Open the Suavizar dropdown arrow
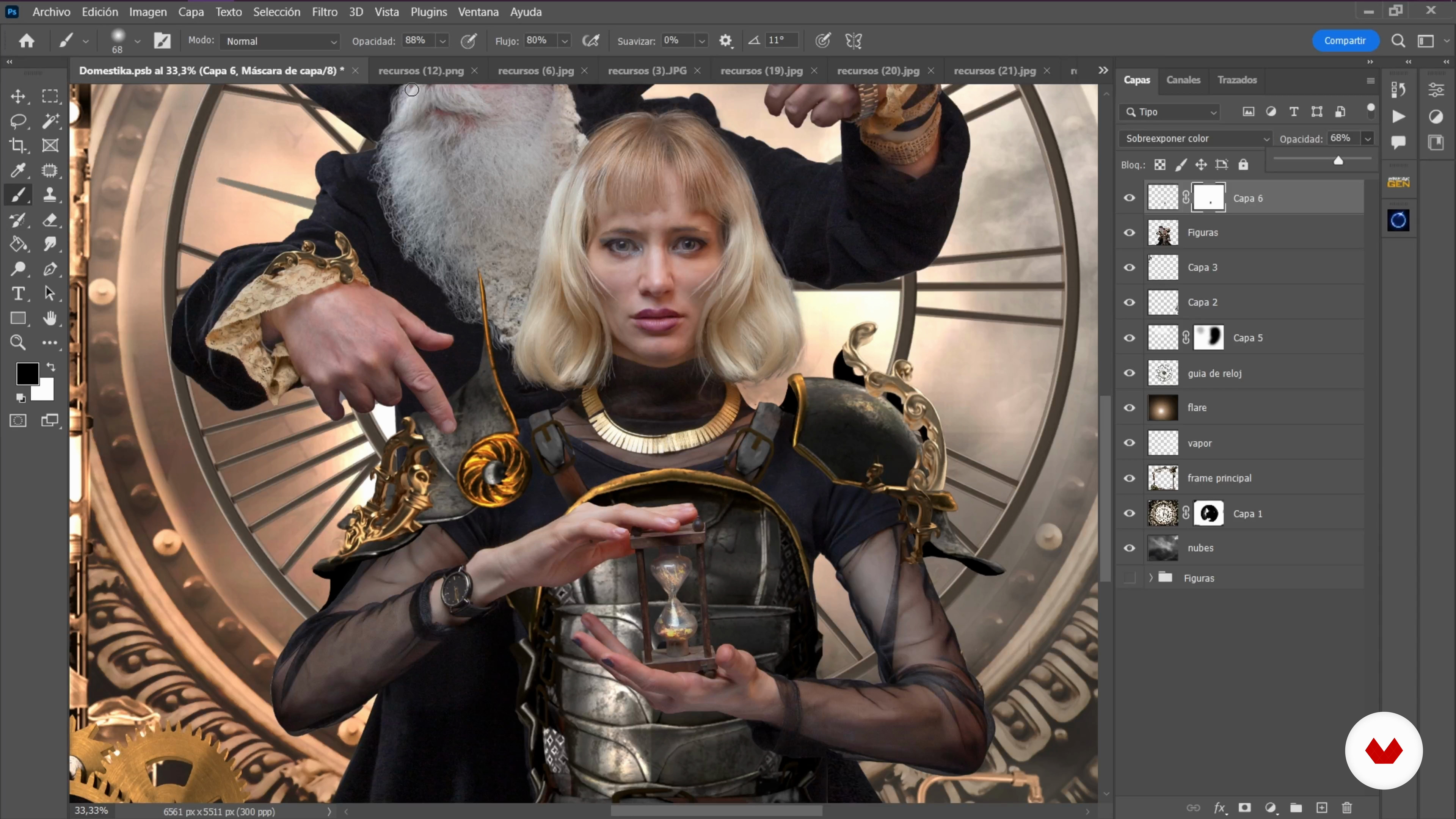This screenshot has width=1456, height=819. pyautogui.click(x=701, y=41)
